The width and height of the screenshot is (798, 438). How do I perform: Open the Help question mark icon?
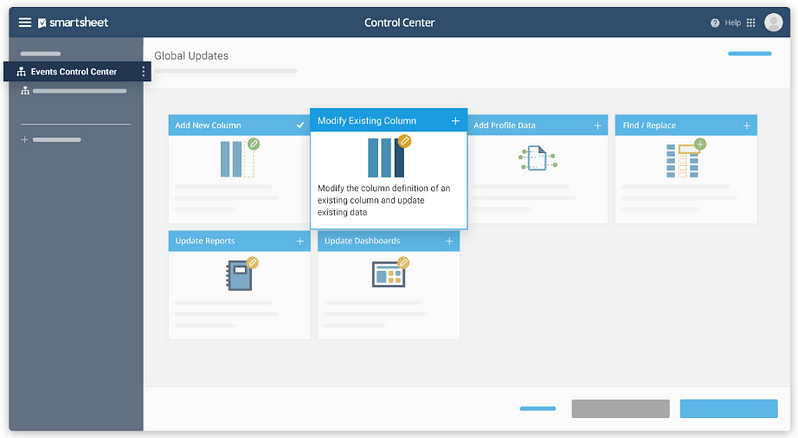(x=715, y=23)
